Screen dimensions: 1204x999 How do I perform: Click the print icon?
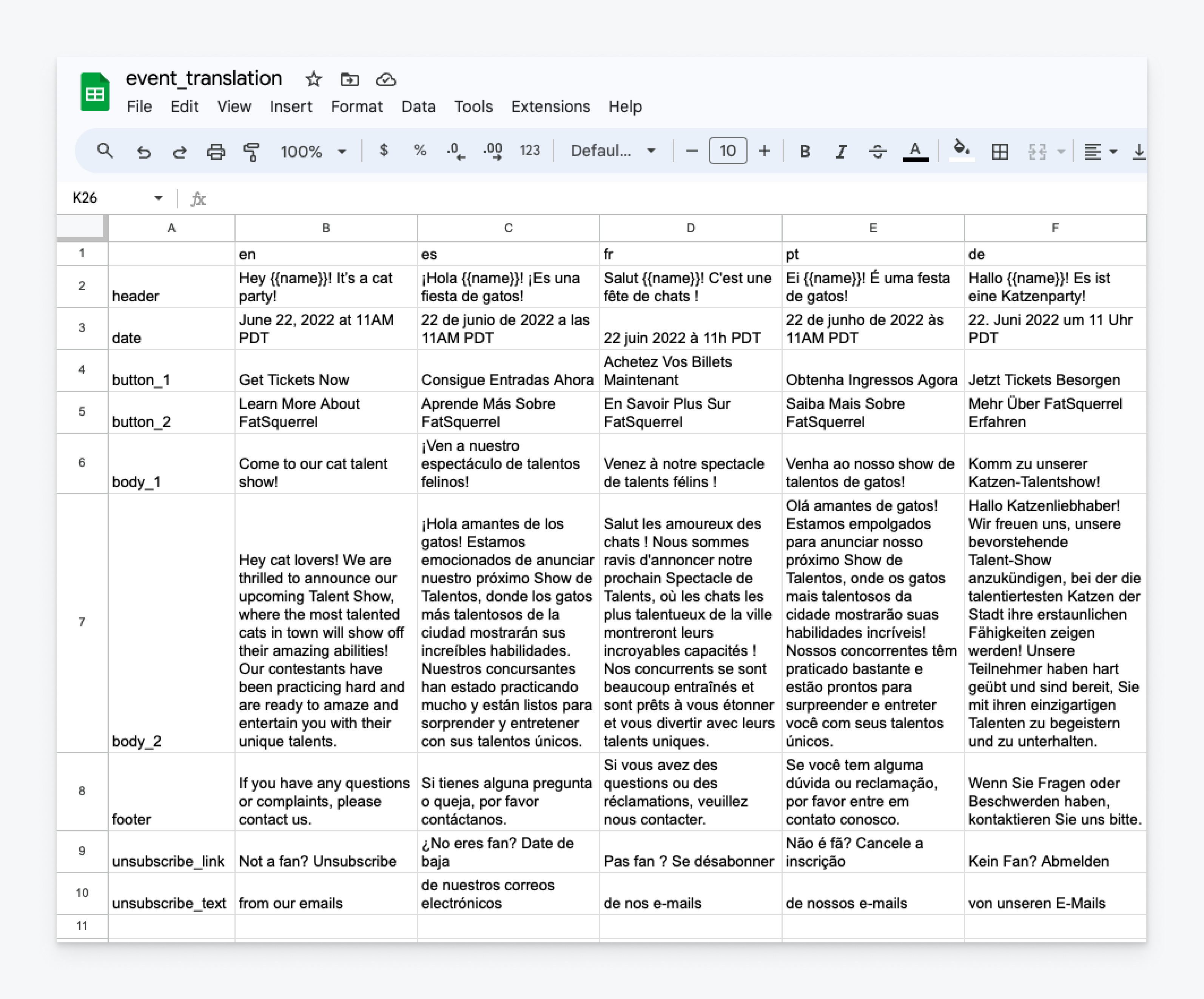pos(216,151)
